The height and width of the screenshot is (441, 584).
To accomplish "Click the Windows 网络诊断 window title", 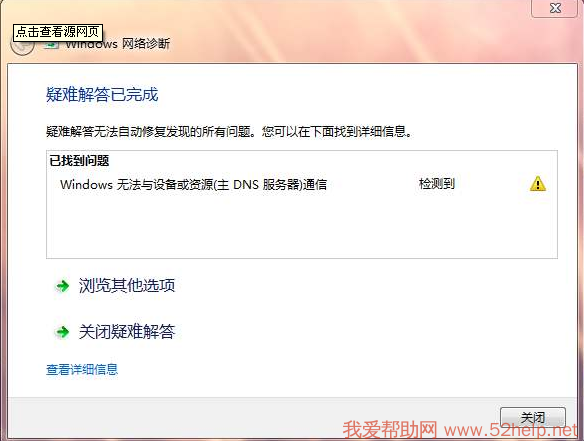I will point(118,44).
